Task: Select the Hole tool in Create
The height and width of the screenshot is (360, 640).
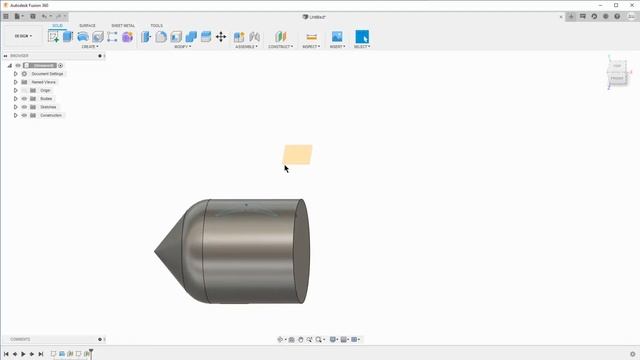Action: click(98, 37)
